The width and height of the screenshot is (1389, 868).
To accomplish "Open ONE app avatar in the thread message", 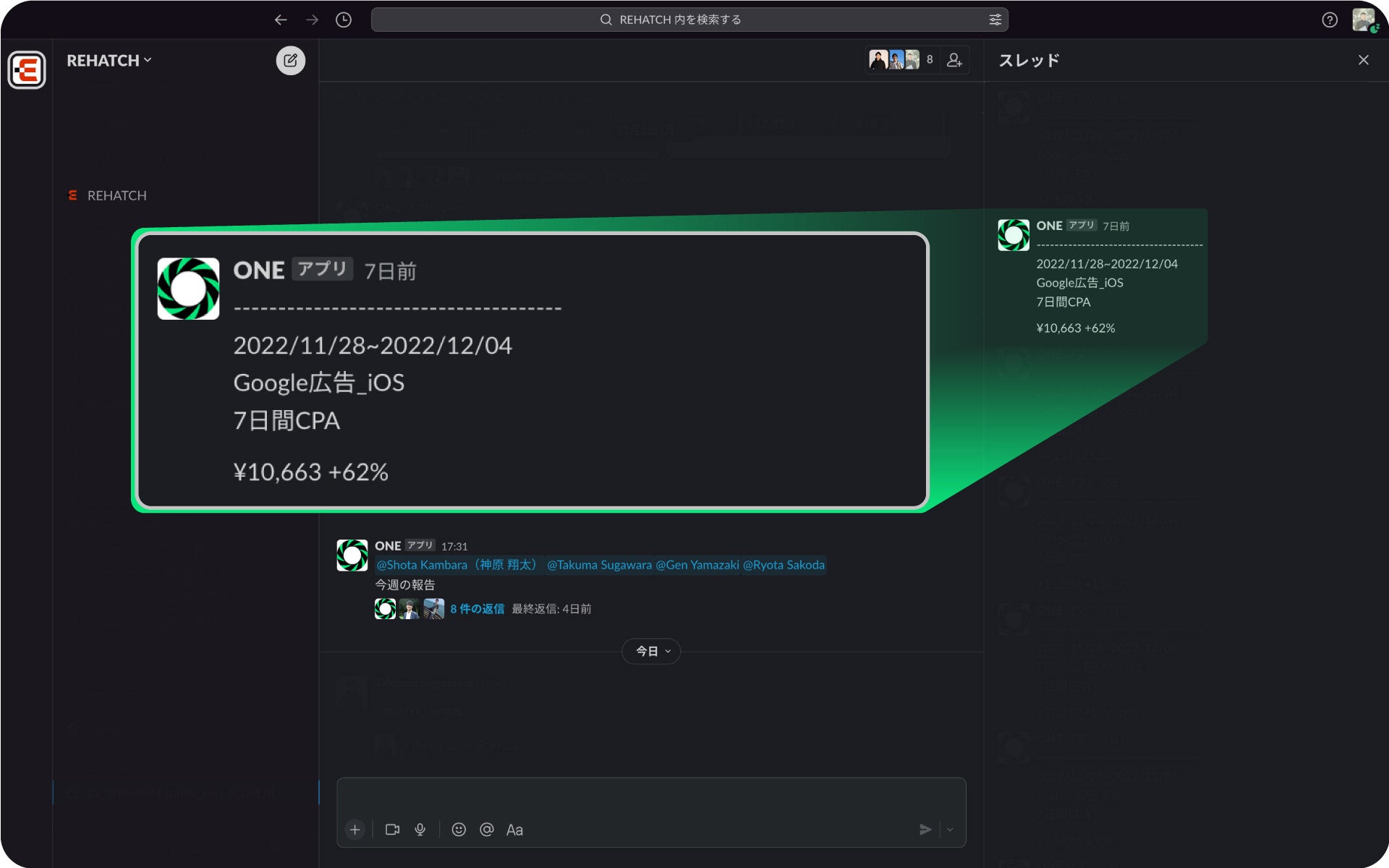I will click(1014, 235).
